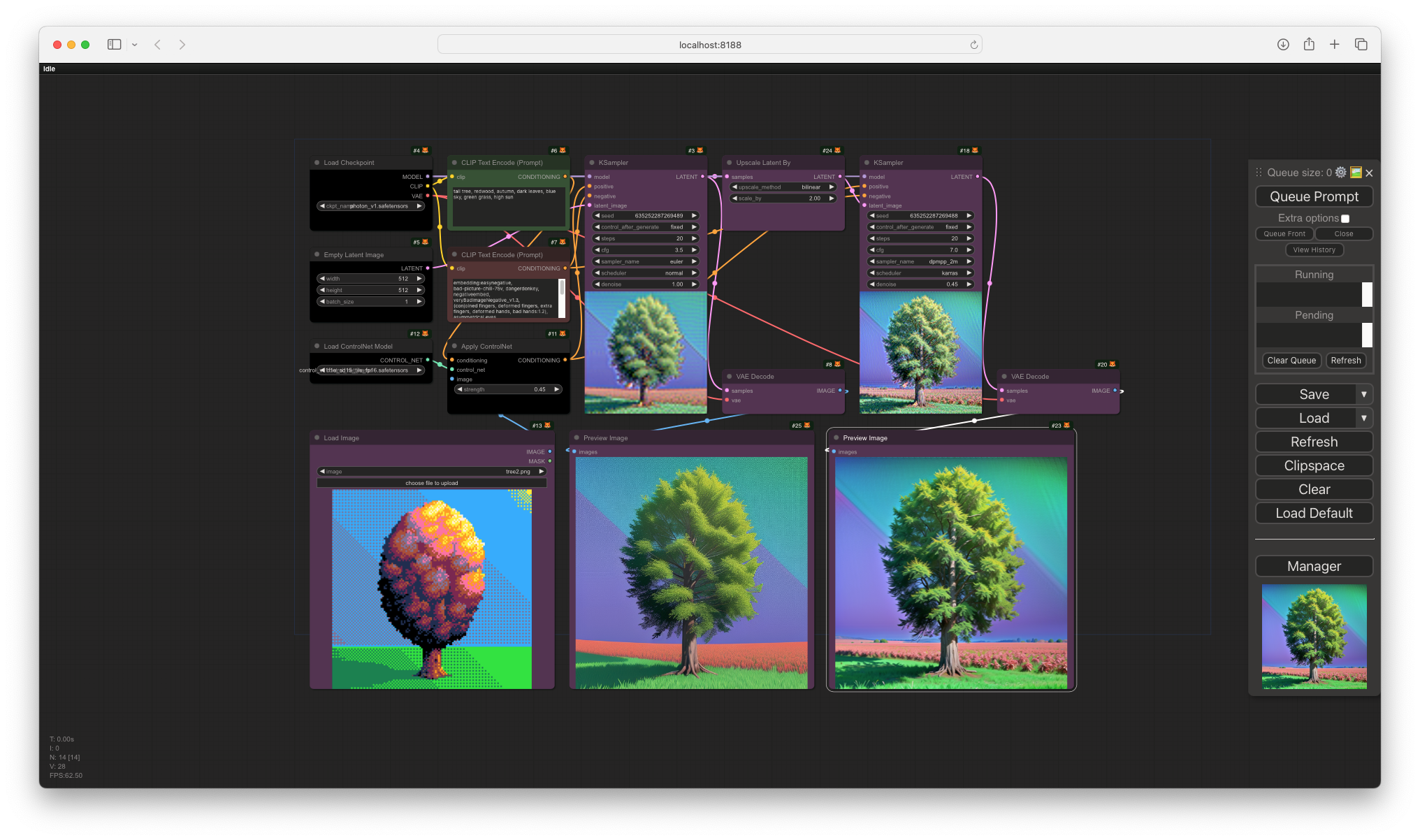Image resolution: width=1420 pixels, height=840 pixels.
Task: Toggle the collapse dot on Load Image node
Action: coord(317,438)
